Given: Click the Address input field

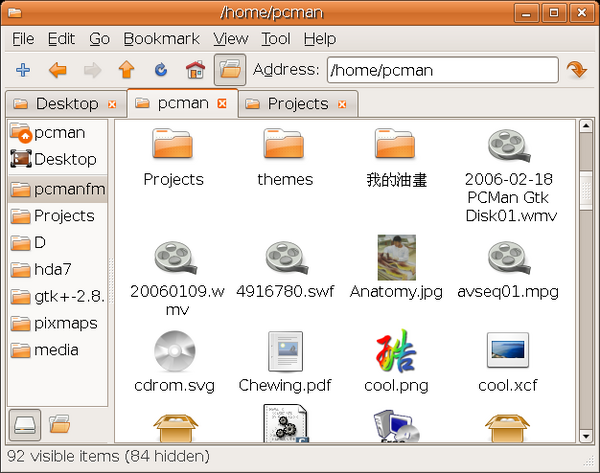Looking at the screenshot, I should (x=441, y=70).
